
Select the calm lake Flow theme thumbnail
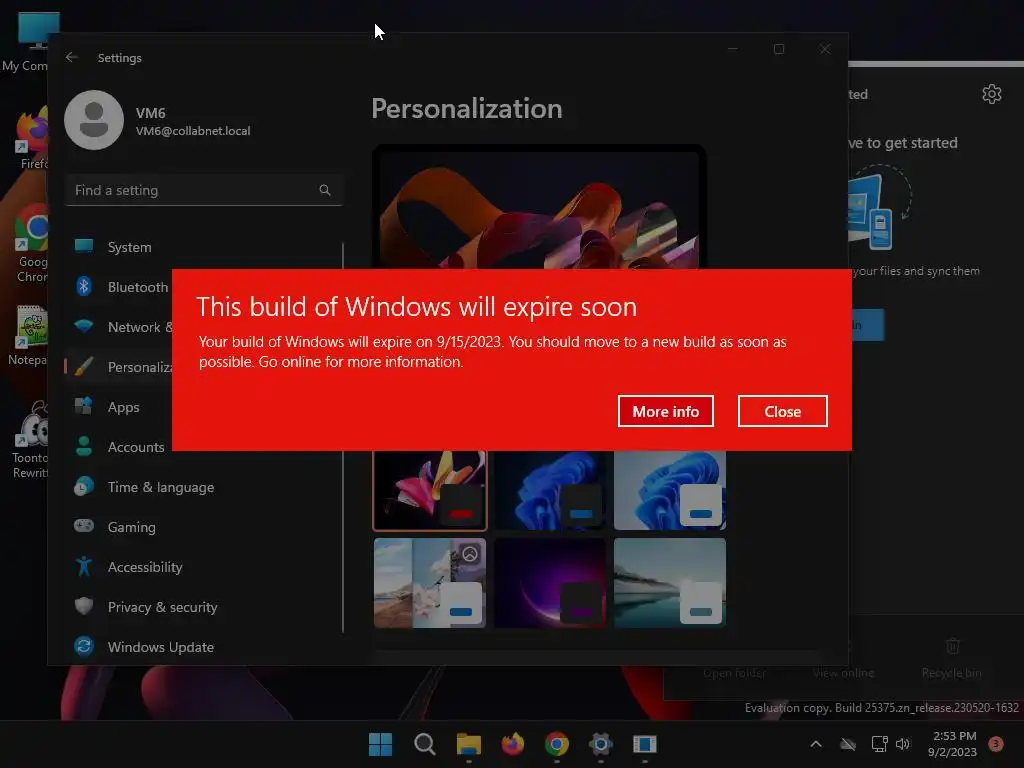[670, 583]
